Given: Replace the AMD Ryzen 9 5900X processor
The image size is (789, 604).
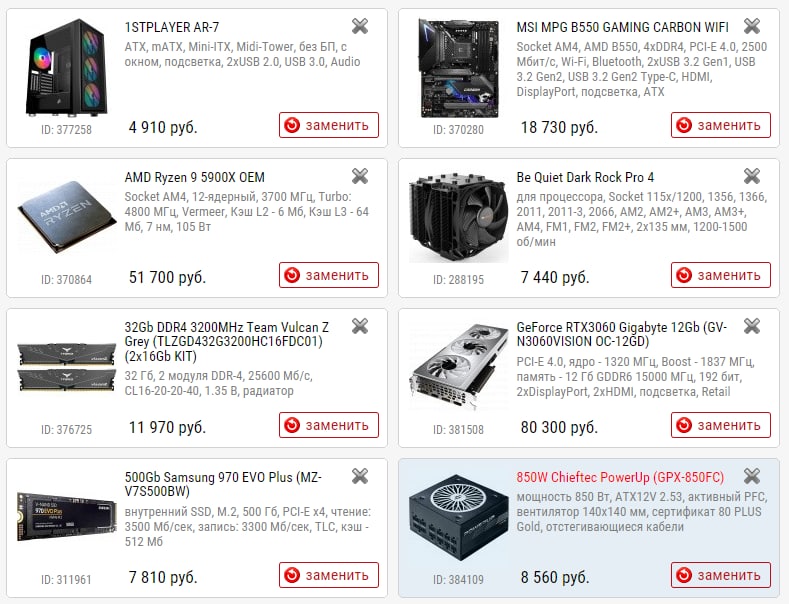Looking at the screenshot, I should [329, 275].
